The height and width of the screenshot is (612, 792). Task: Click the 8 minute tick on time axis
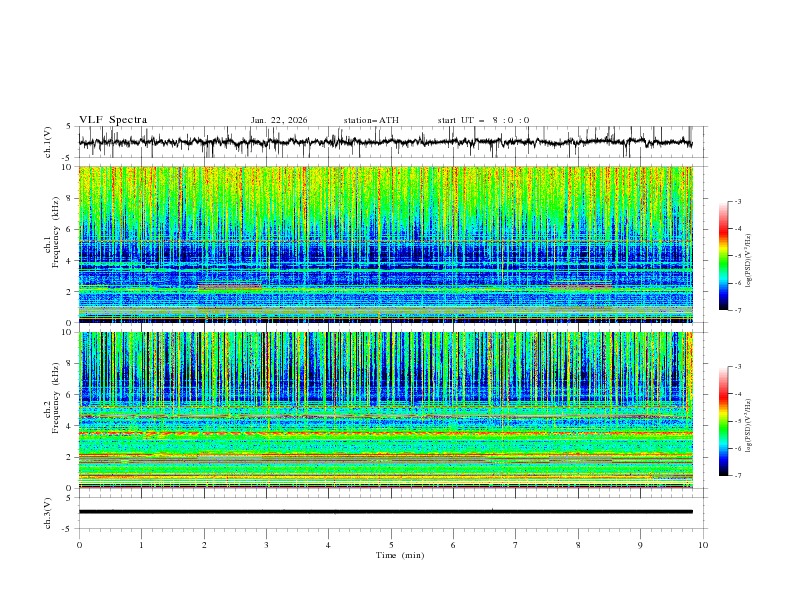coord(578,544)
